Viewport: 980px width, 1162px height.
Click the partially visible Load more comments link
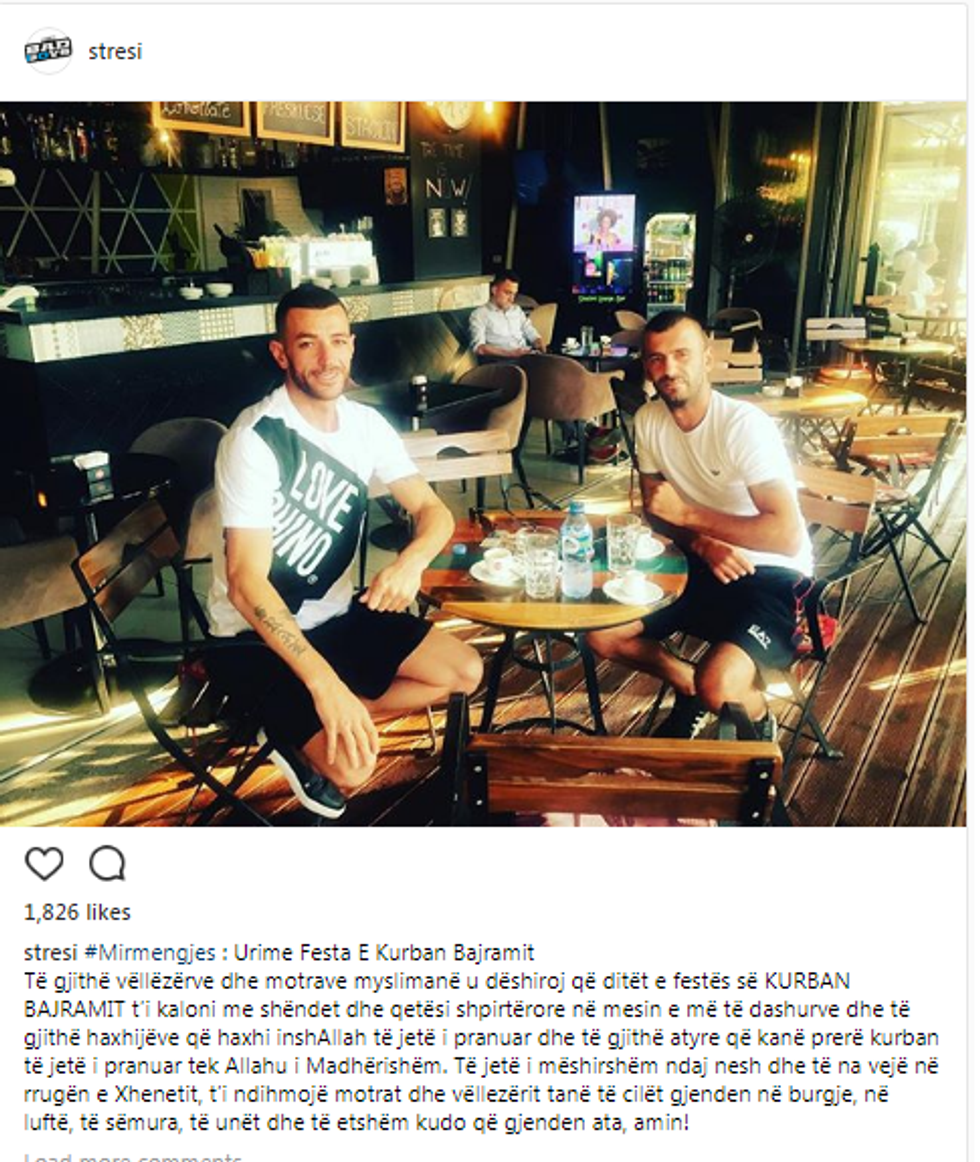point(133,1157)
